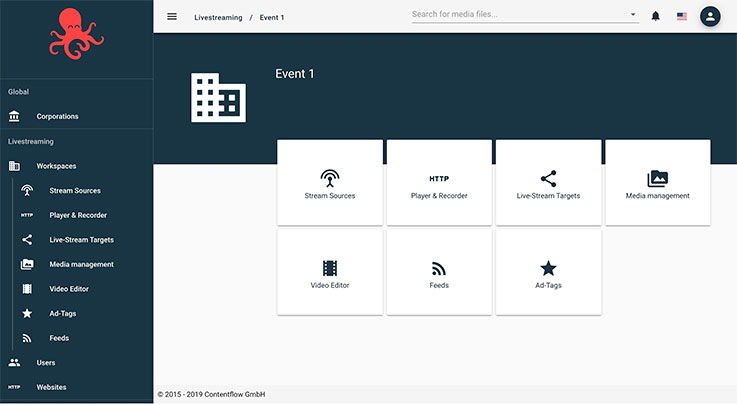Click the Workspaces building icon in sidebar
The height and width of the screenshot is (404, 737).
[14, 166]
